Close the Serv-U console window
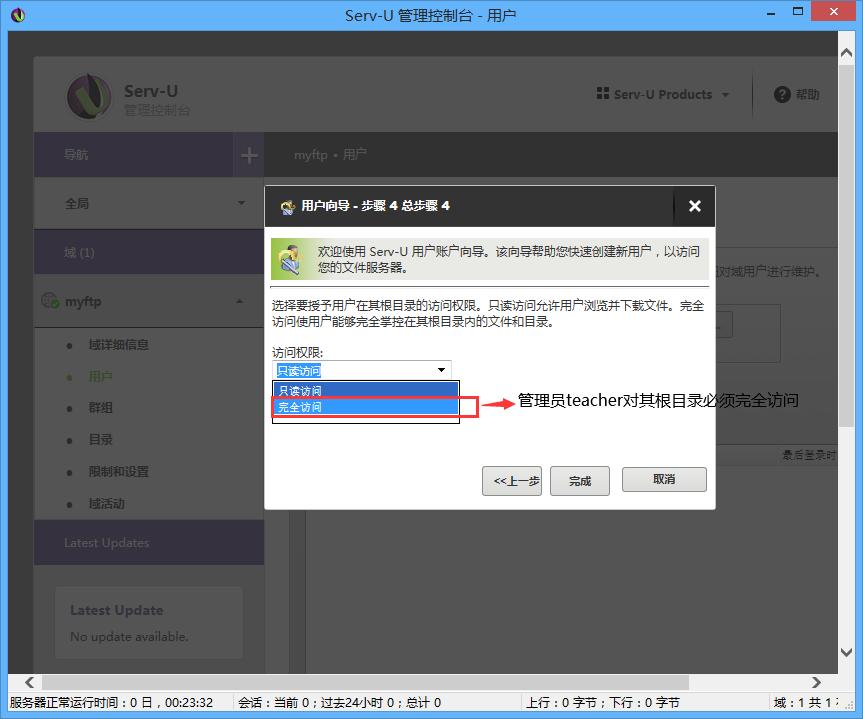Viewport: 863px width, 719px height. click(833, 12)
